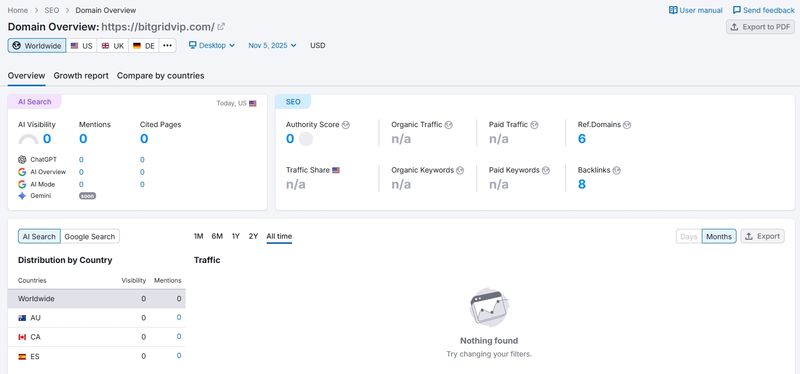Click the Gemini sparkle icon
This screenshot has width=800, height=374.
pos(22,196)
